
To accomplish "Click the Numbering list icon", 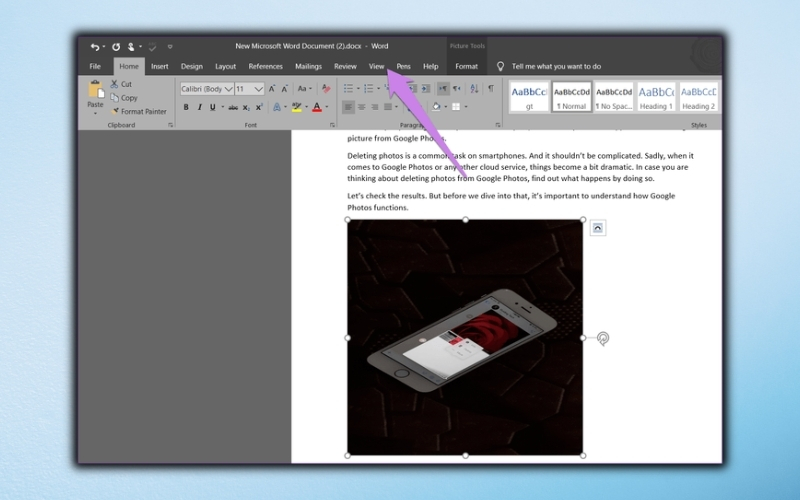I will click(369, 89).
